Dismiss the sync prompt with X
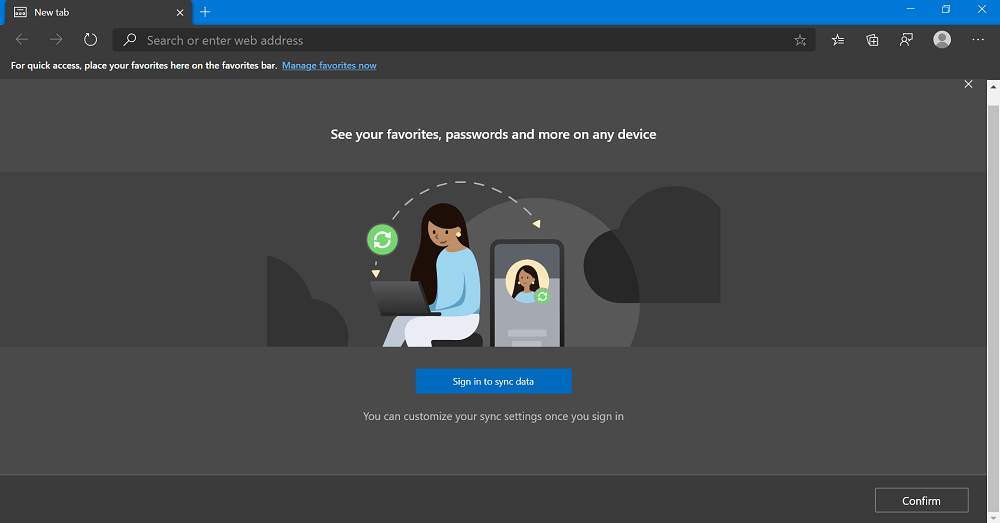The width and height of the screenshot is (1000, 523). tap(968, 84)
